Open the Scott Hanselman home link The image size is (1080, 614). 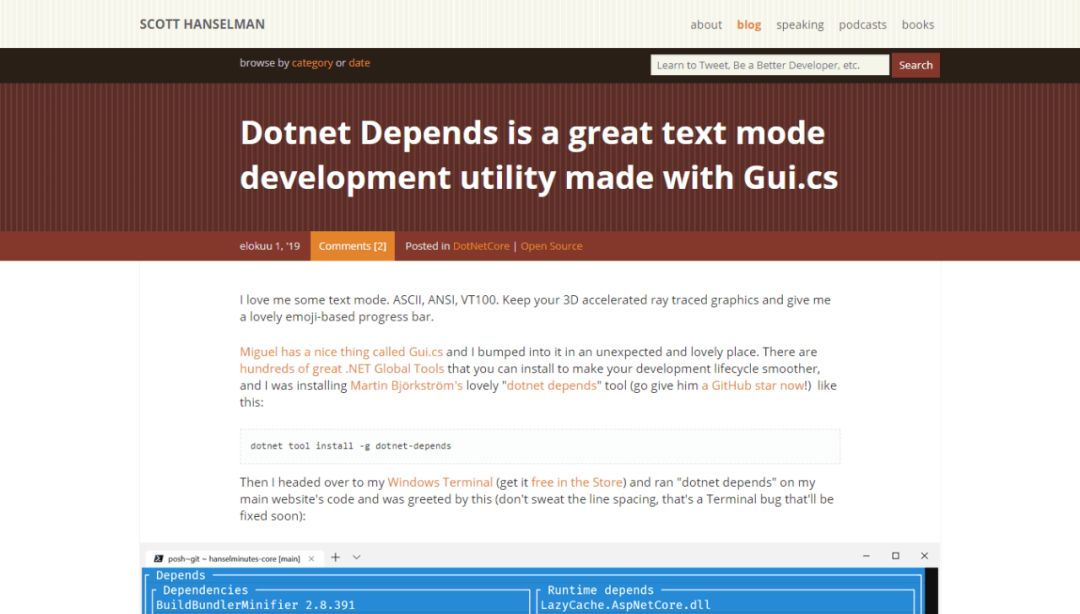(202, 24)
